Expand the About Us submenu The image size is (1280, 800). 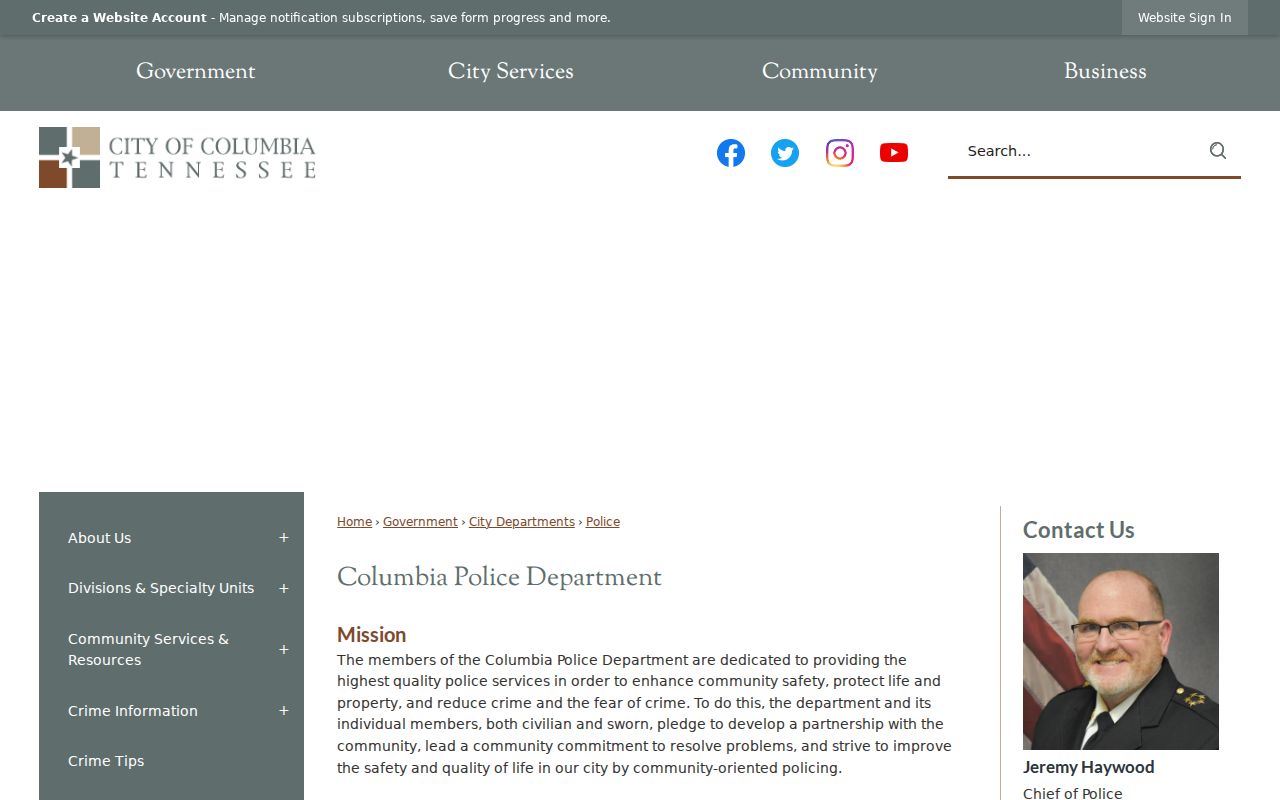tap(284, 538)
